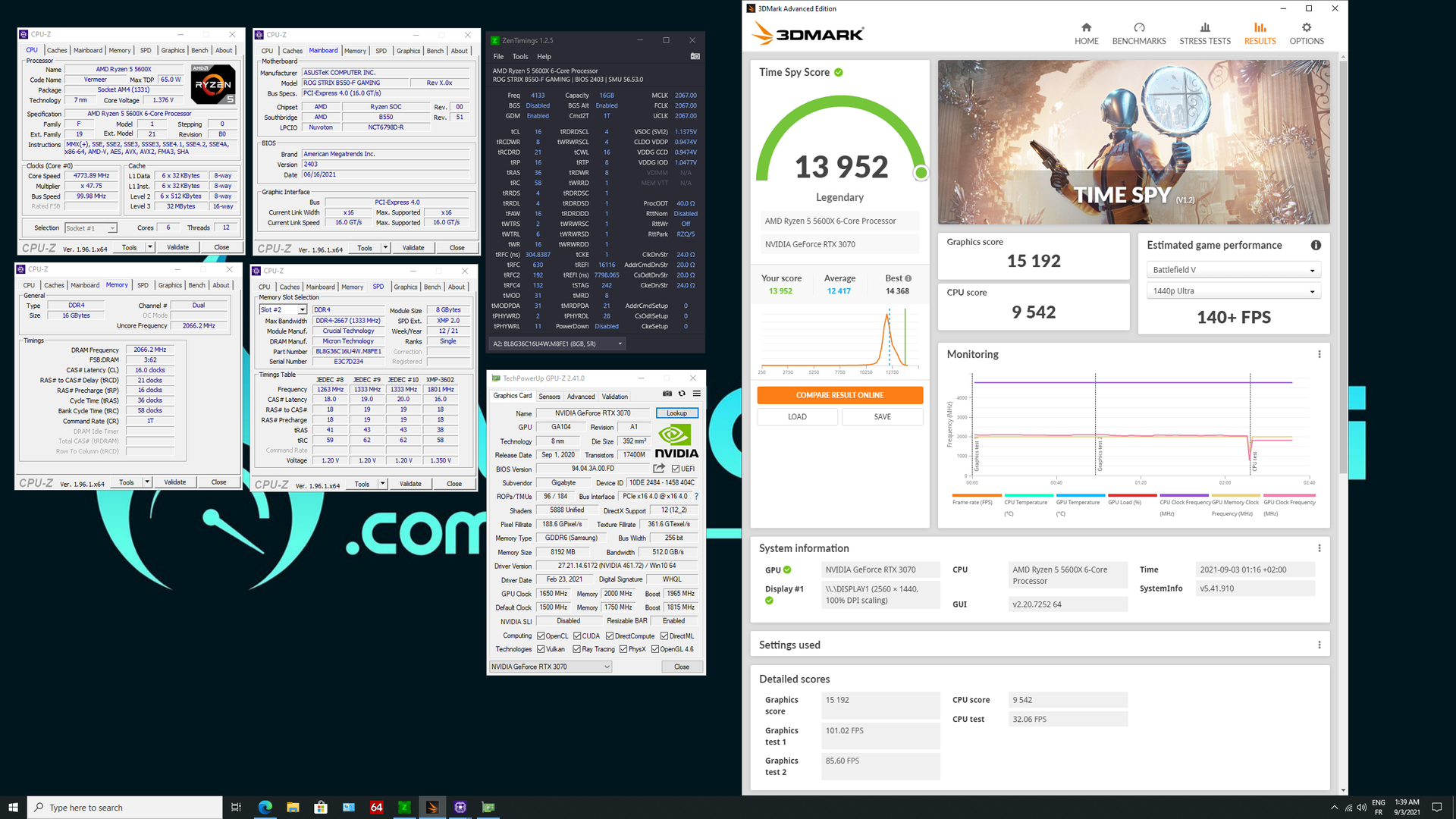Open the Help menu in ZenTimings
Image resolution: width=1456 pixels, height=819 pixels.
(x=544, y=56)
